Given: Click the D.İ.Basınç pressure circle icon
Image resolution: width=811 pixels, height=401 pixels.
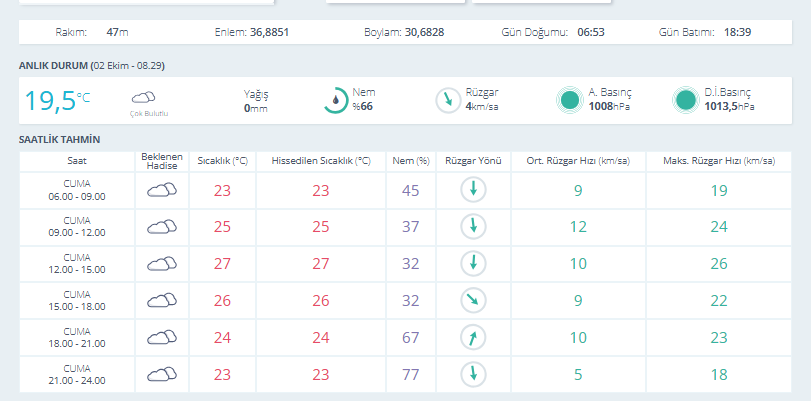Looking at the screenshot, I should click(686, 100).
